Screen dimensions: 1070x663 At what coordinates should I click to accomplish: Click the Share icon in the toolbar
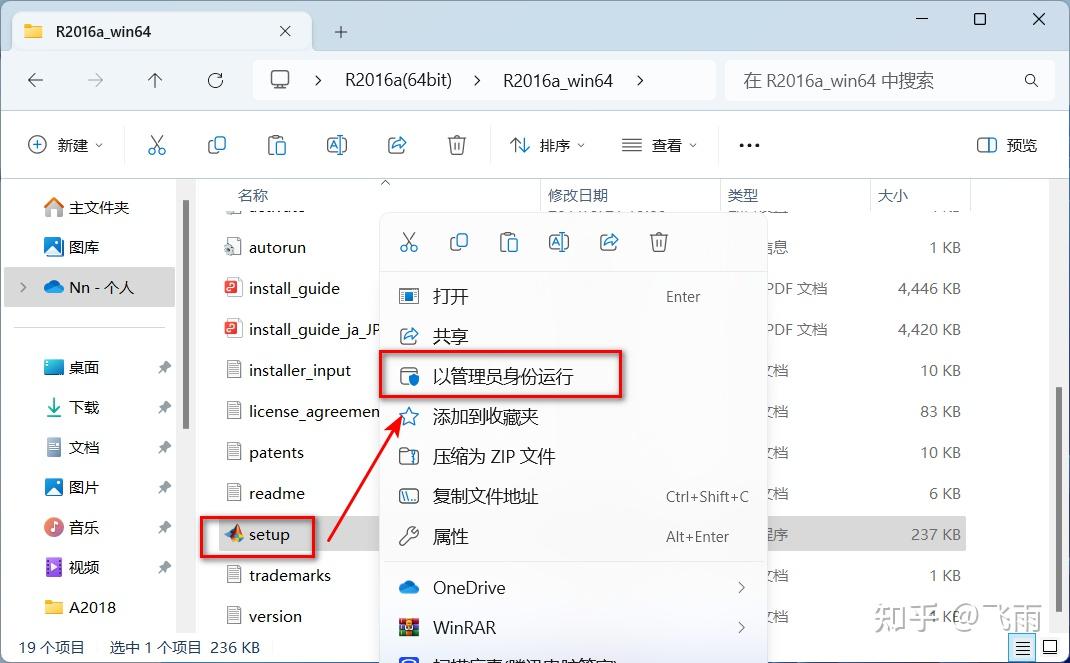(x=397, y=145)
